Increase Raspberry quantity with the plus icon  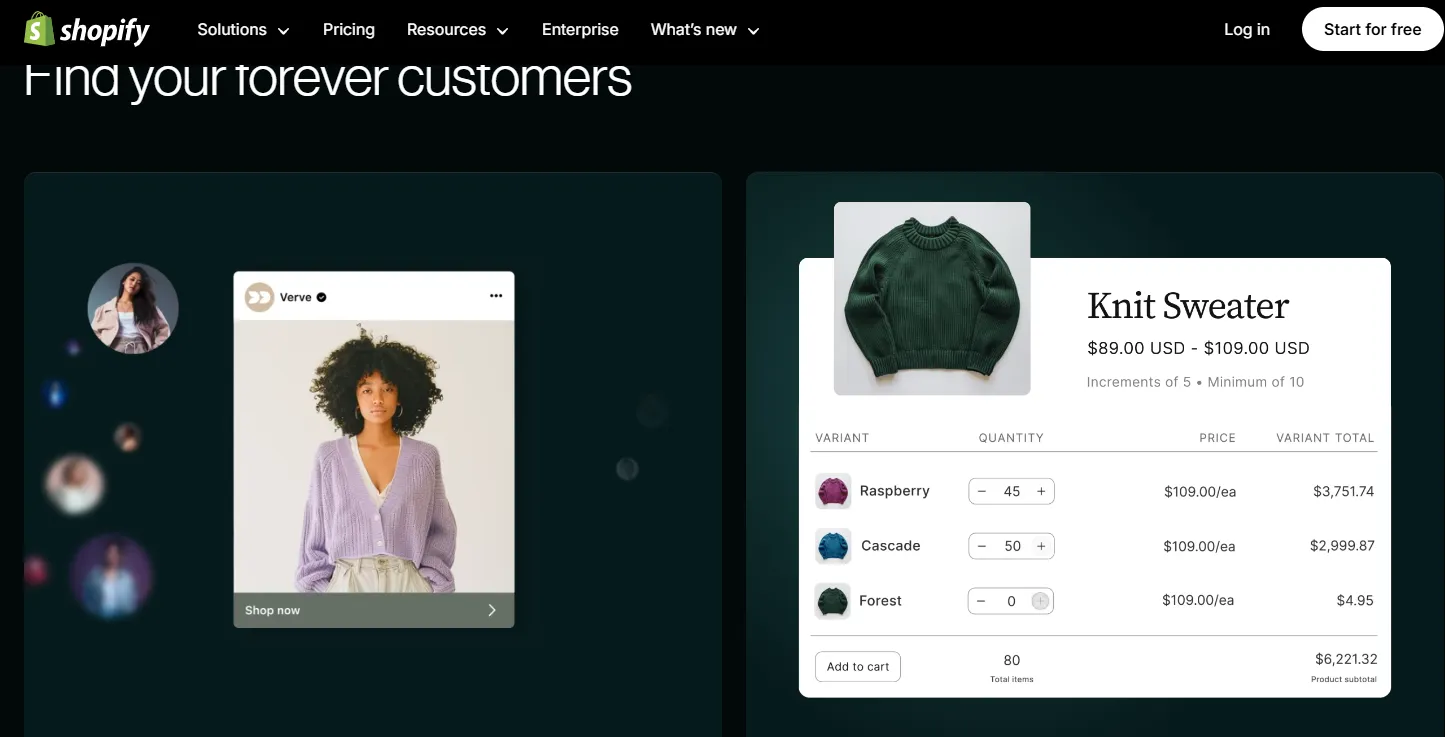point(1041,491)
